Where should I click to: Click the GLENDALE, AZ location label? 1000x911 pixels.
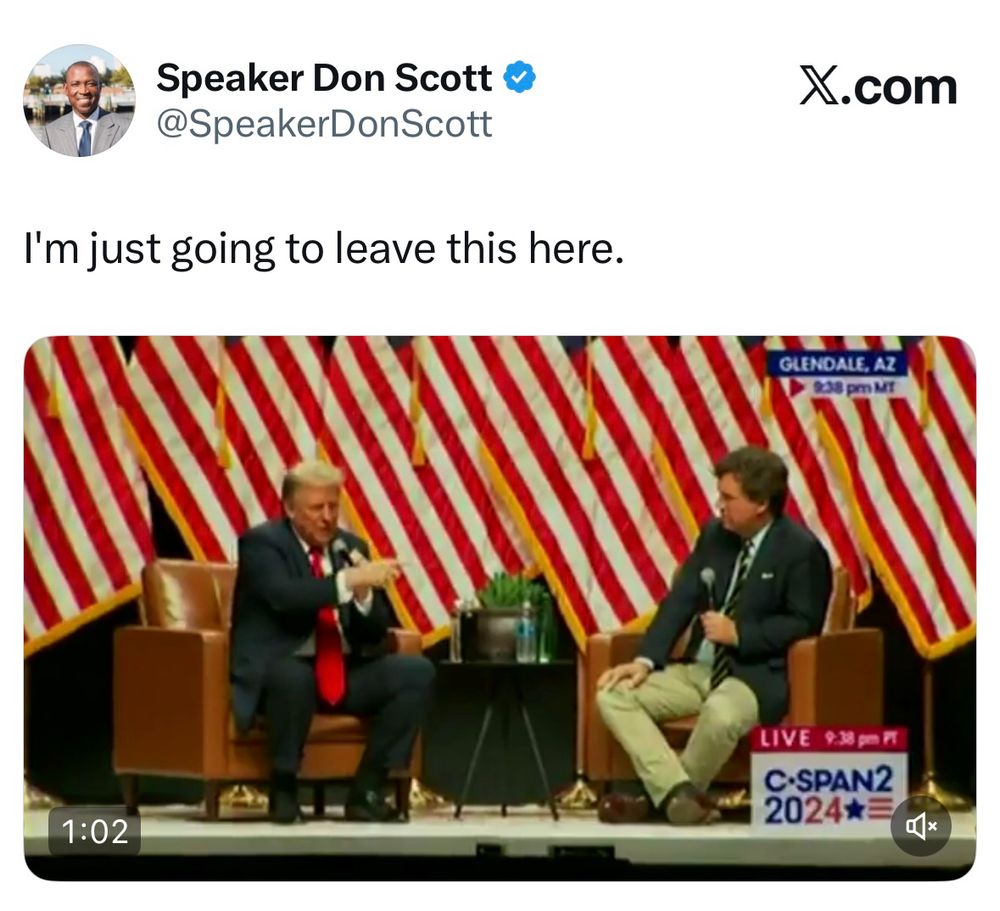click(837, 364)
